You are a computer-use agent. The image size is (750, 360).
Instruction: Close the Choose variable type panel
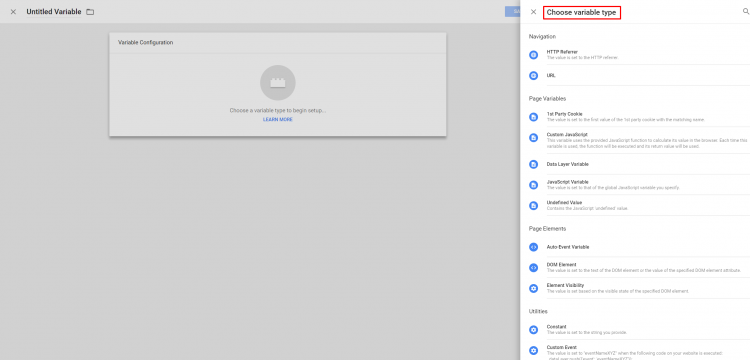pos(533,12)
